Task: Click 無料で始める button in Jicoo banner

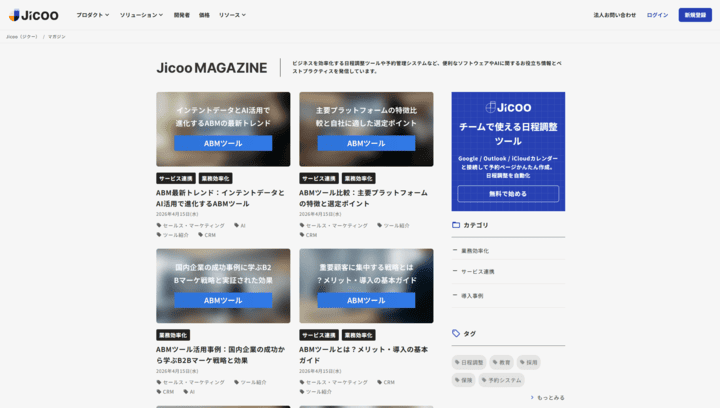Action: (x=508, y=194)
